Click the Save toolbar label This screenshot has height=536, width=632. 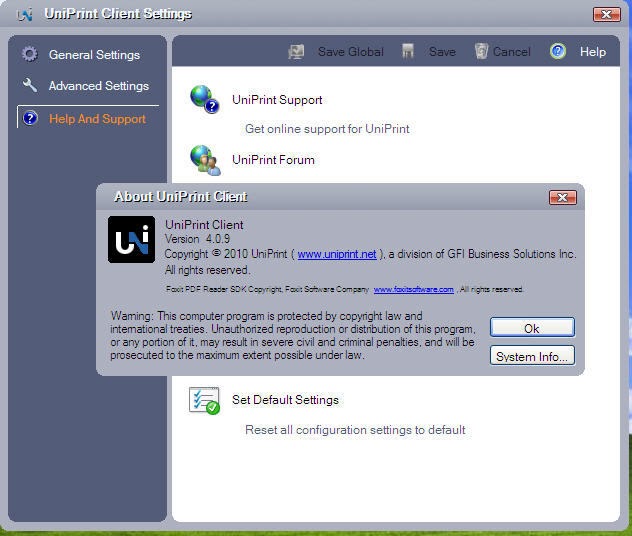tap(442, 52)
